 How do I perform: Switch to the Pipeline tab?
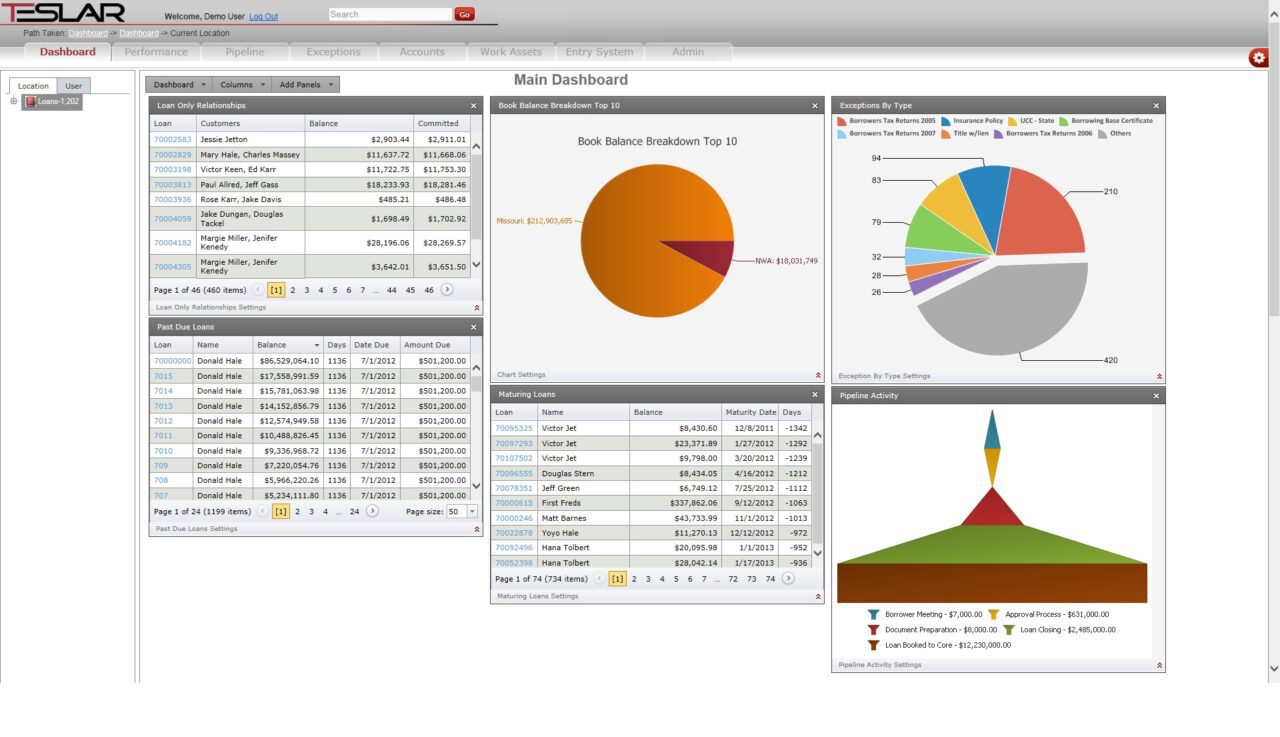[x=245, y=52]
